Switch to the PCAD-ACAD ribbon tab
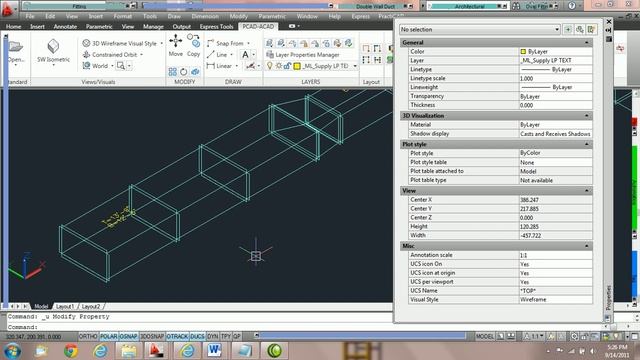Viewport: 640px width, 360px height. [258, 26]
